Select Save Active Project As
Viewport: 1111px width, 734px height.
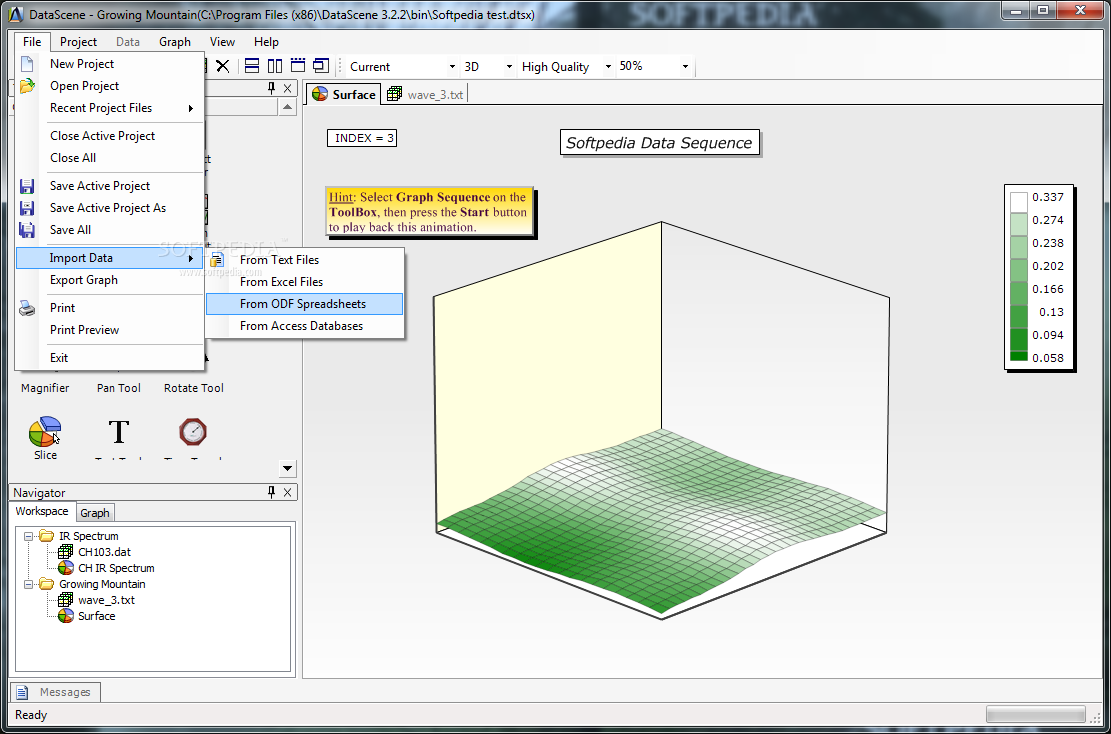(110, 208)
